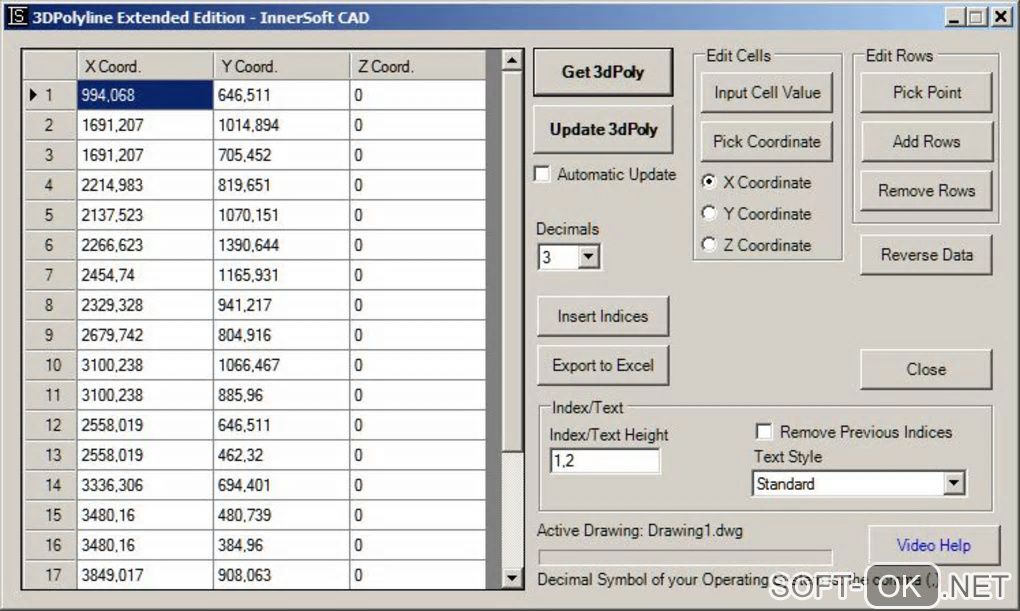Viewport: 1020px width, 611px height.
Task: Click the table scrollbar up arrow
Action: (512, 61)
